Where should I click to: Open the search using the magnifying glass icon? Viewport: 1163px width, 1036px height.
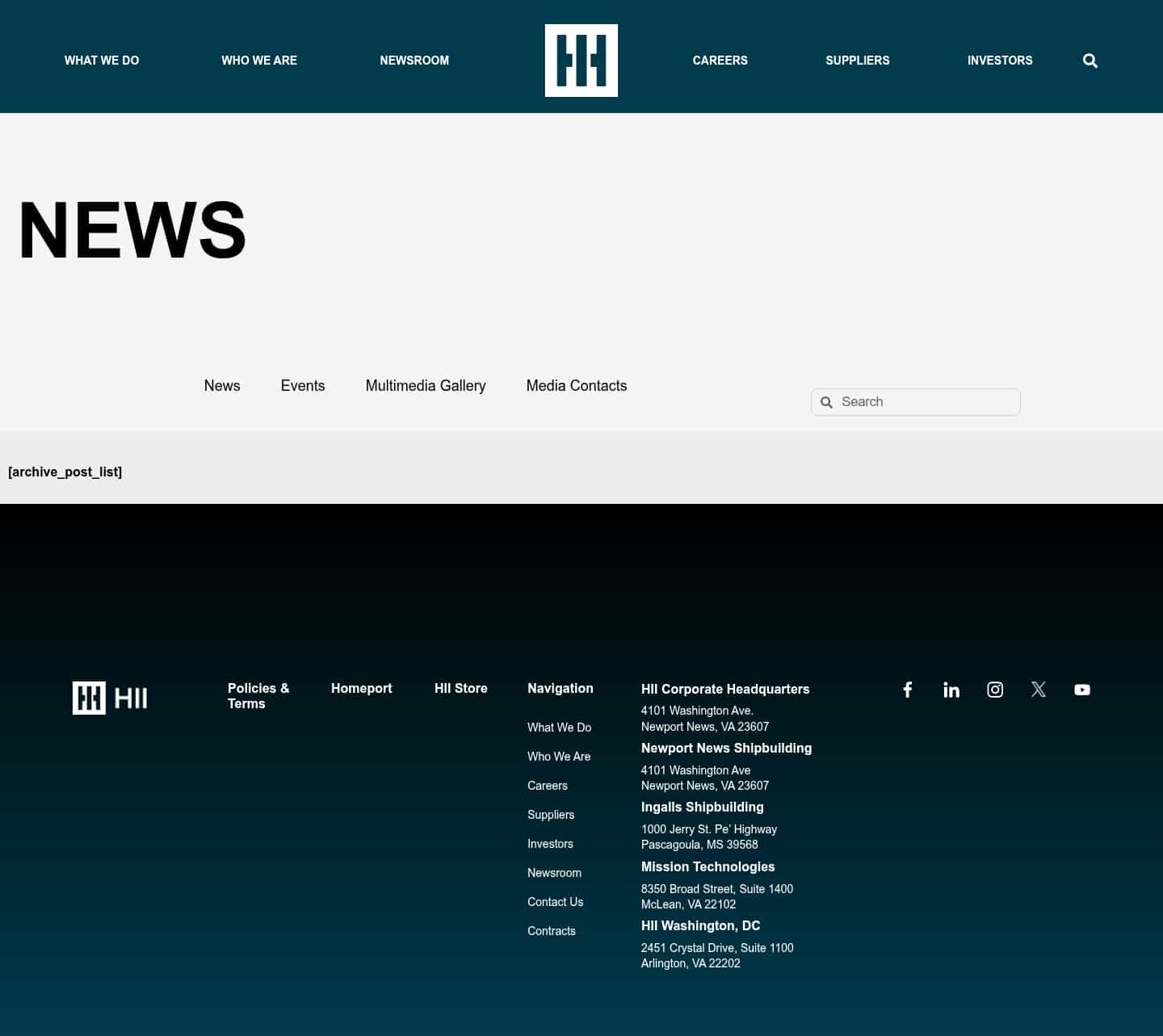(1090, 60)
